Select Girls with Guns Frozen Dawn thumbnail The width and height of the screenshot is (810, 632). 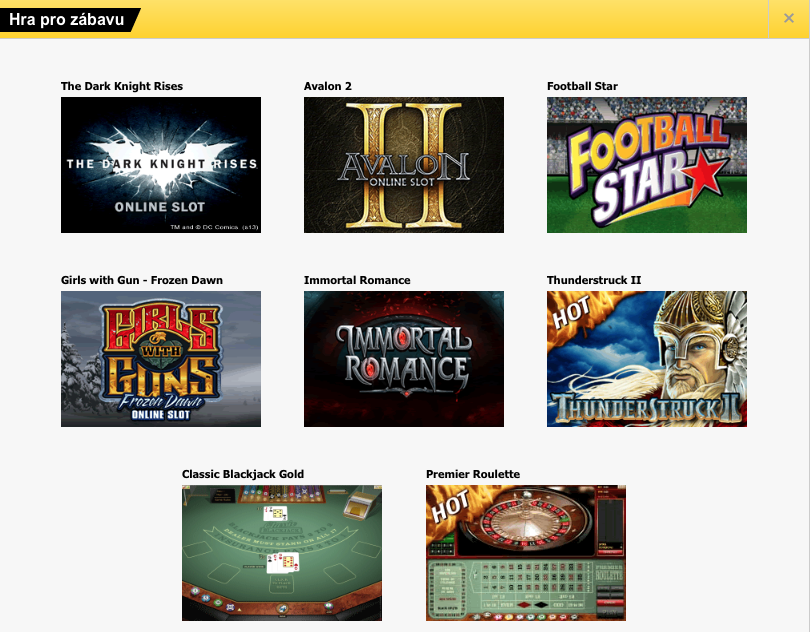161,359
